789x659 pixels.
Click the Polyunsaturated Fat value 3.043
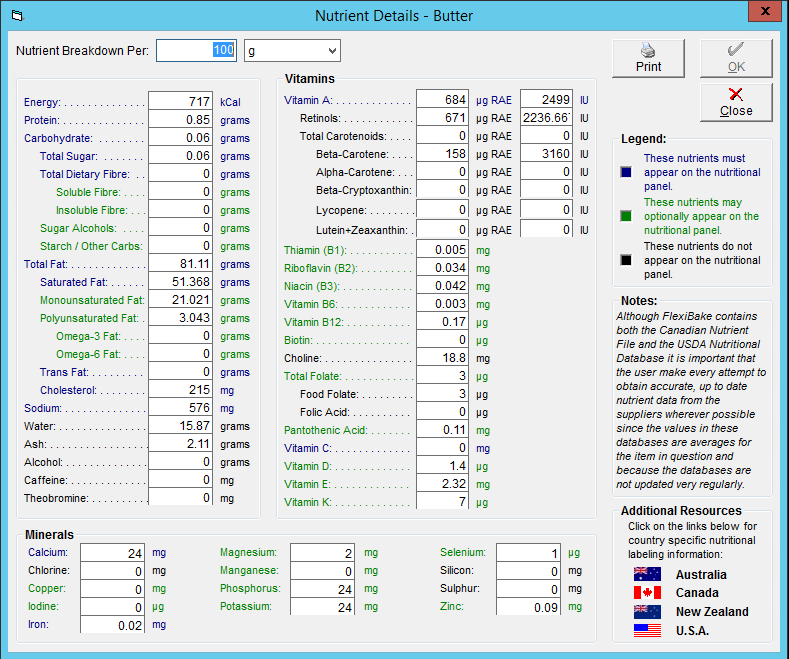pos(181,318)
